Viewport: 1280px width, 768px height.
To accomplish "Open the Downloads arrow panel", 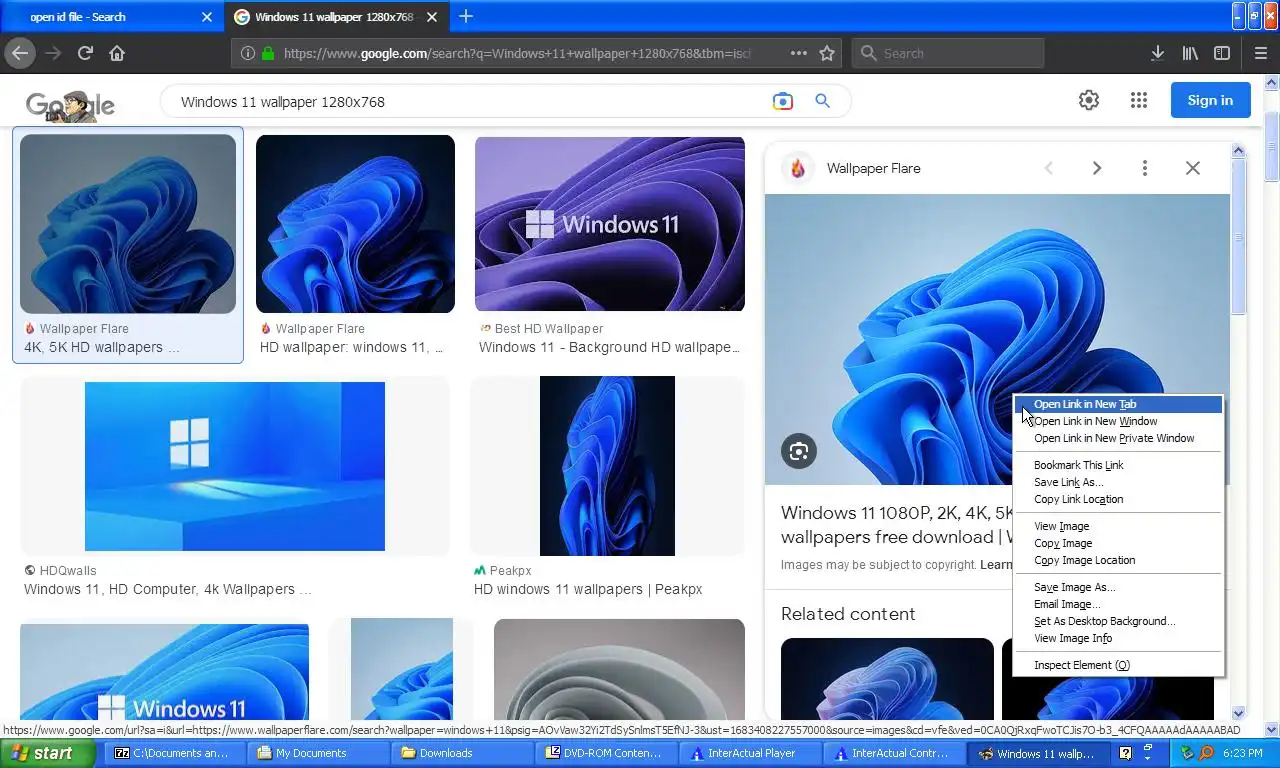I will (x=1157, y=53).
